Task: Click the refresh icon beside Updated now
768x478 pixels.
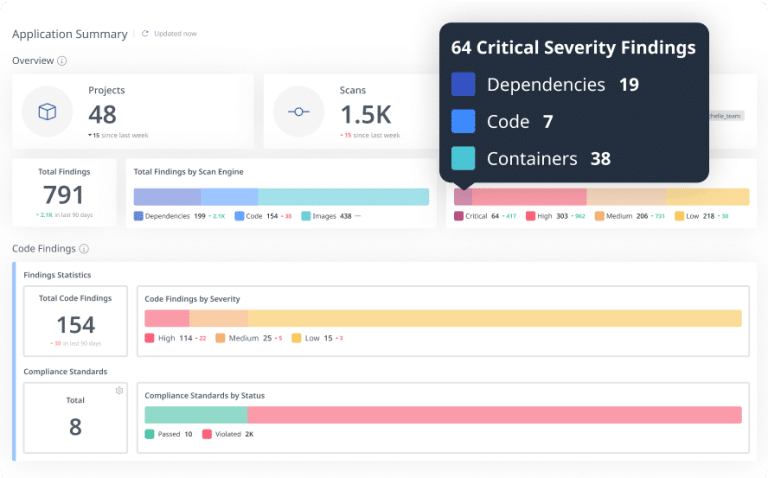Action: [x=145, y=34]
